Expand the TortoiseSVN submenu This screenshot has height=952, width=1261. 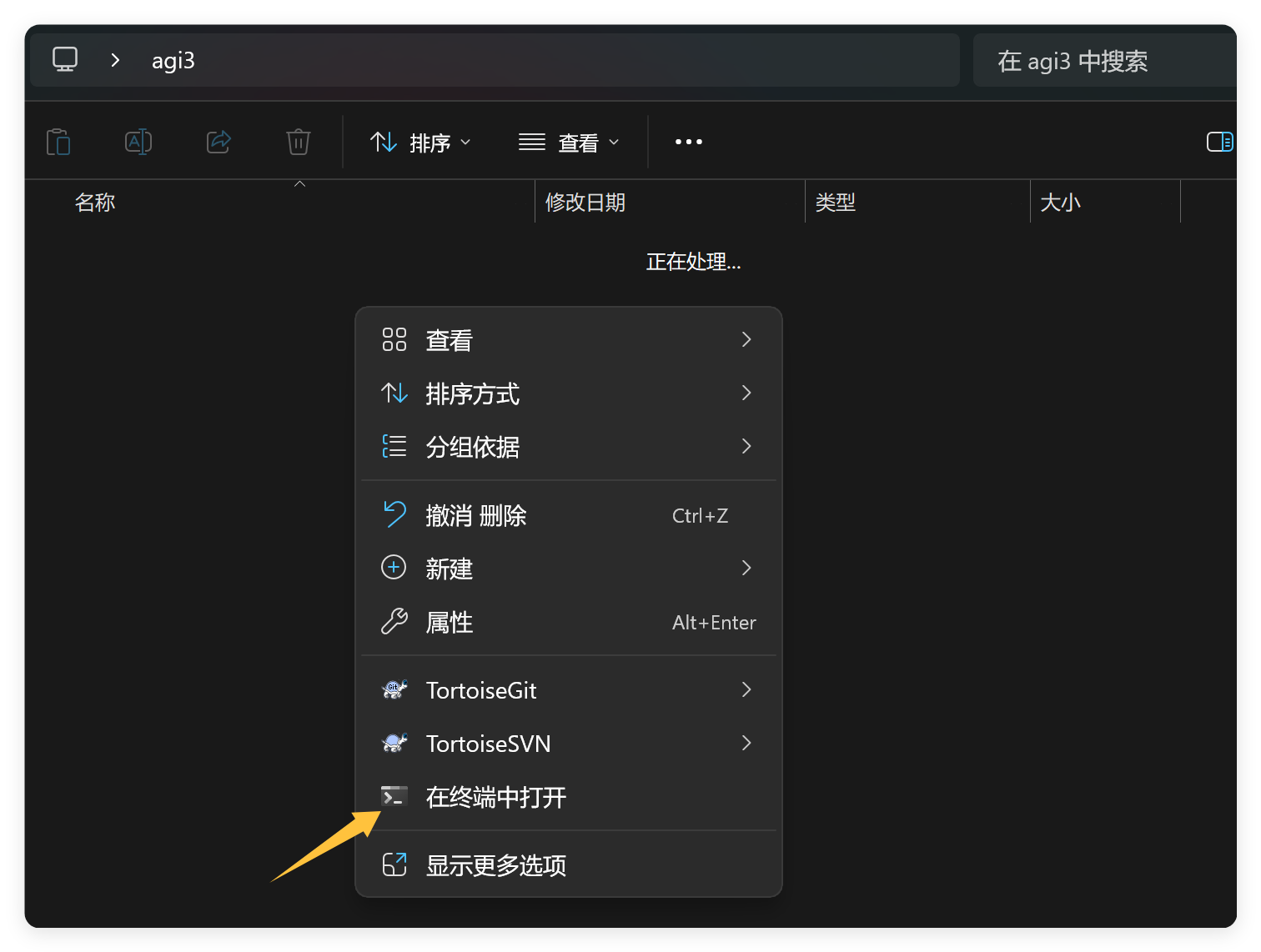567,744
